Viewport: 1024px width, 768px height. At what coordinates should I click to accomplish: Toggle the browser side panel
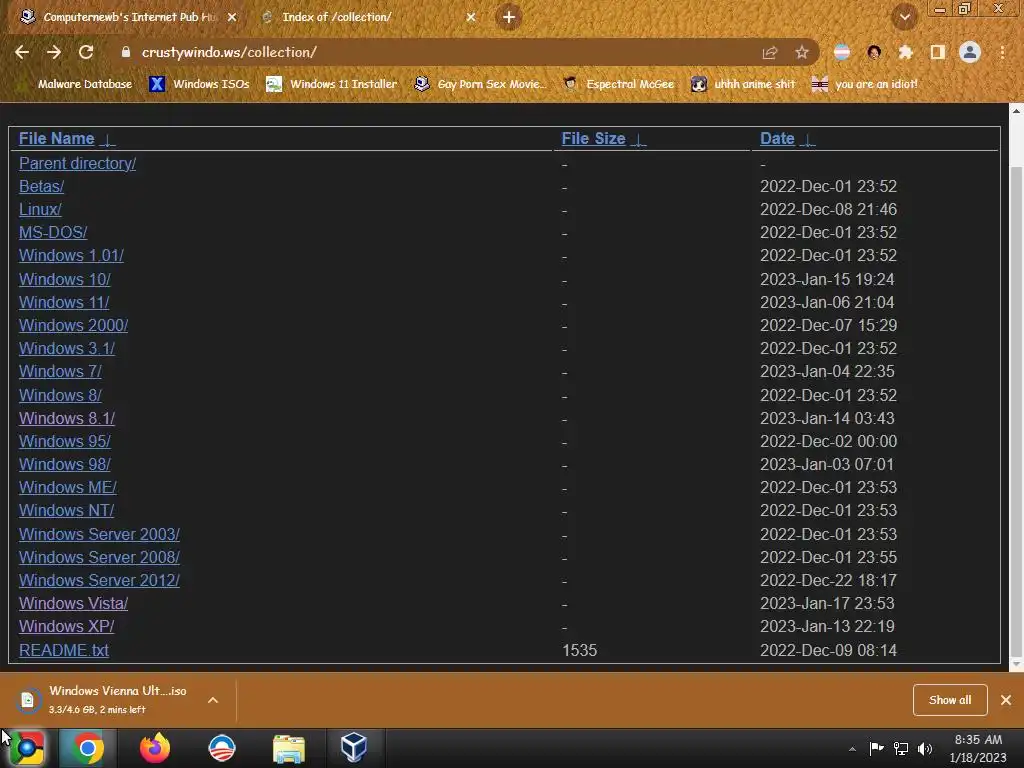(x=938, y=52)
